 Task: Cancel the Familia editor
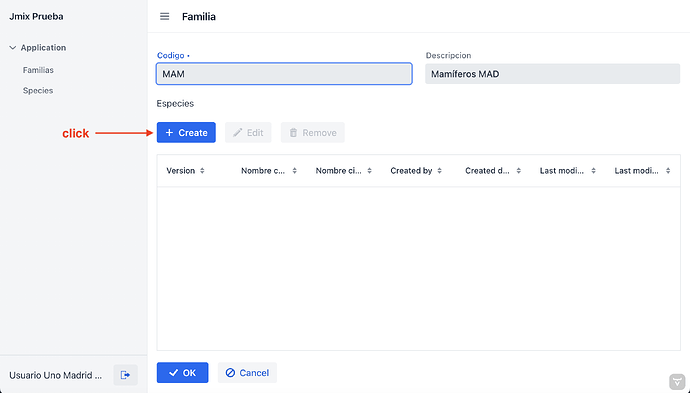[247, 373]
